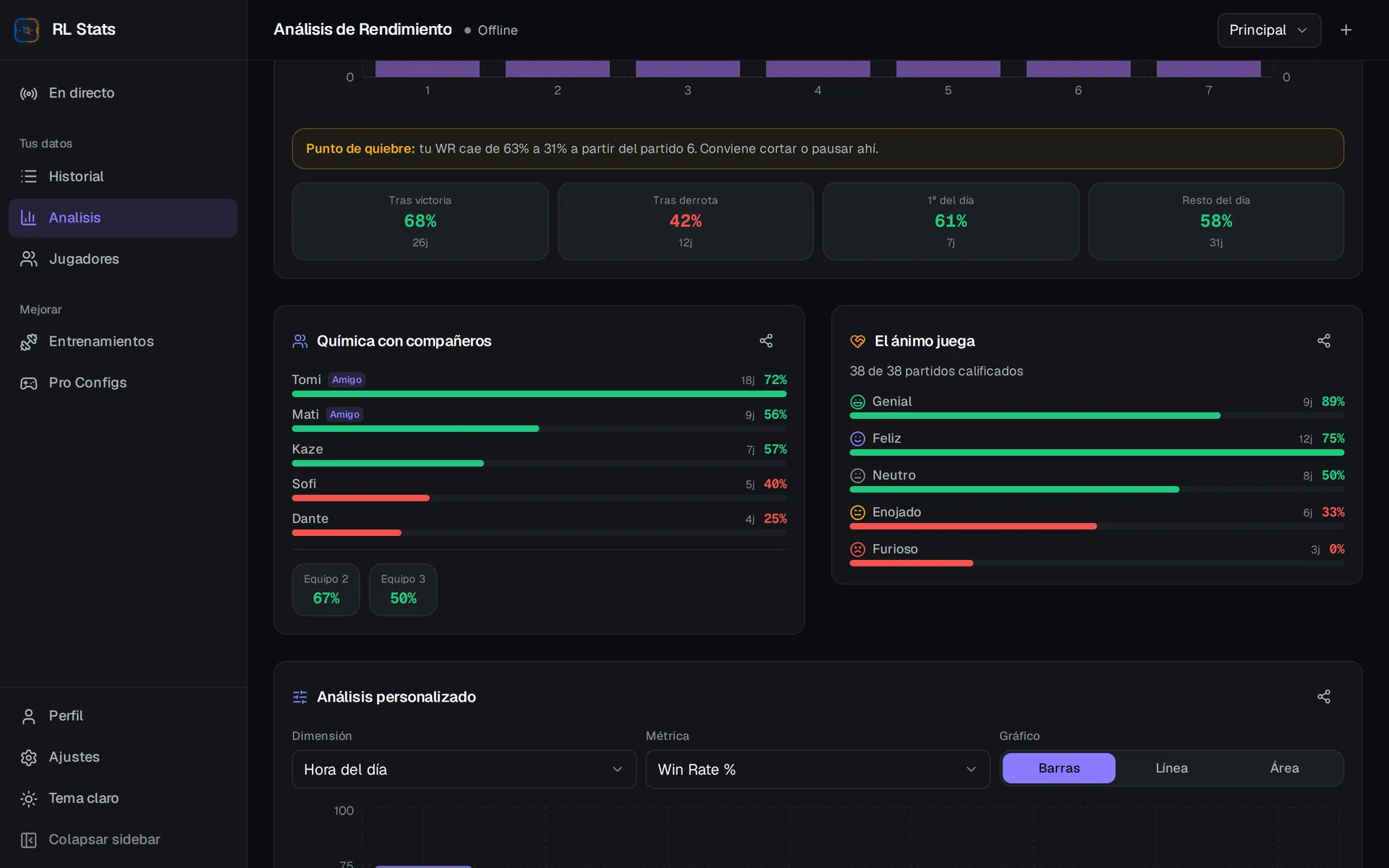Click Furioso mood face icon
Screen dimensions: 1389x868
(858, 550)
